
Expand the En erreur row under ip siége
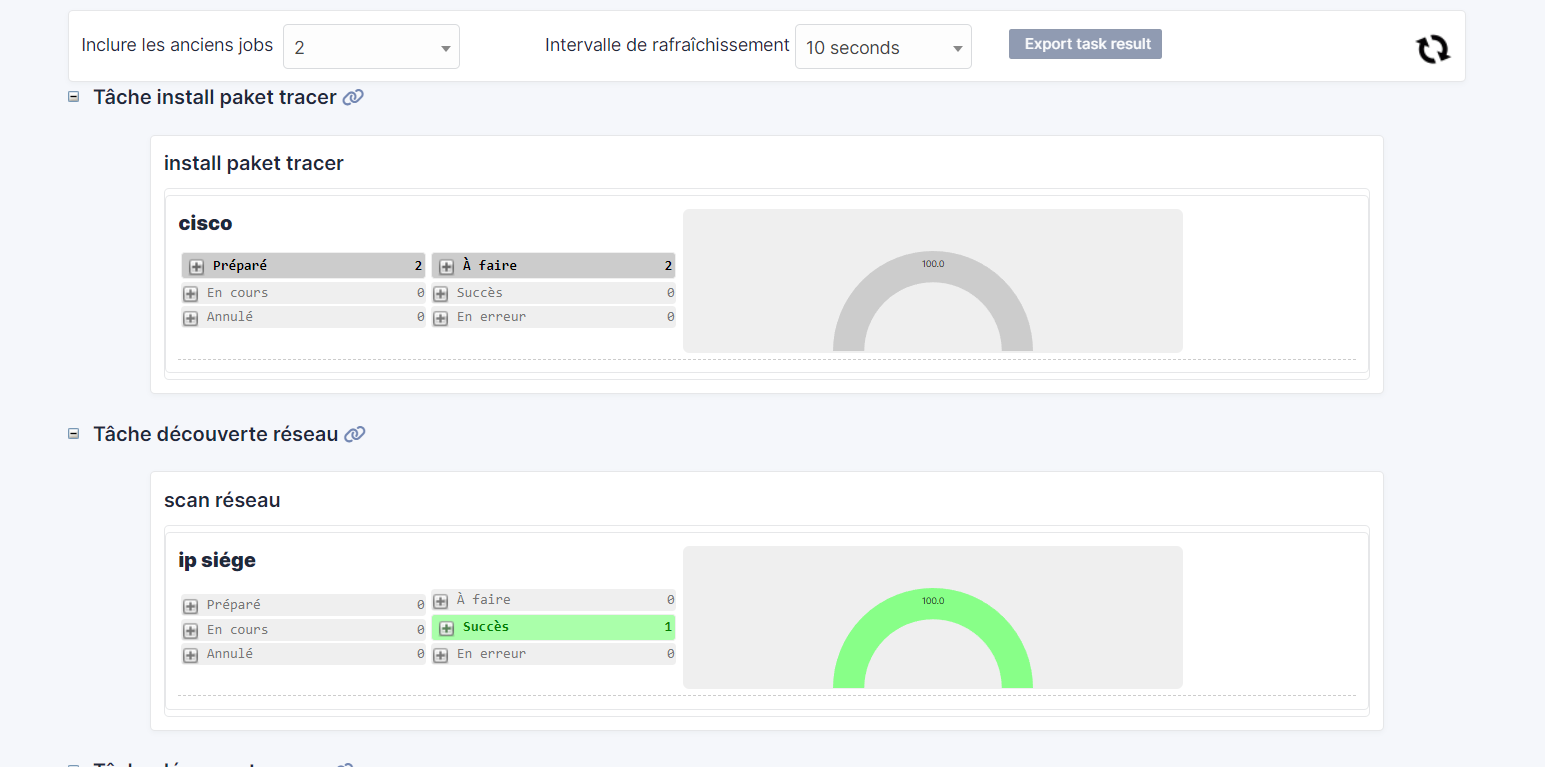(x=440, y=654)
